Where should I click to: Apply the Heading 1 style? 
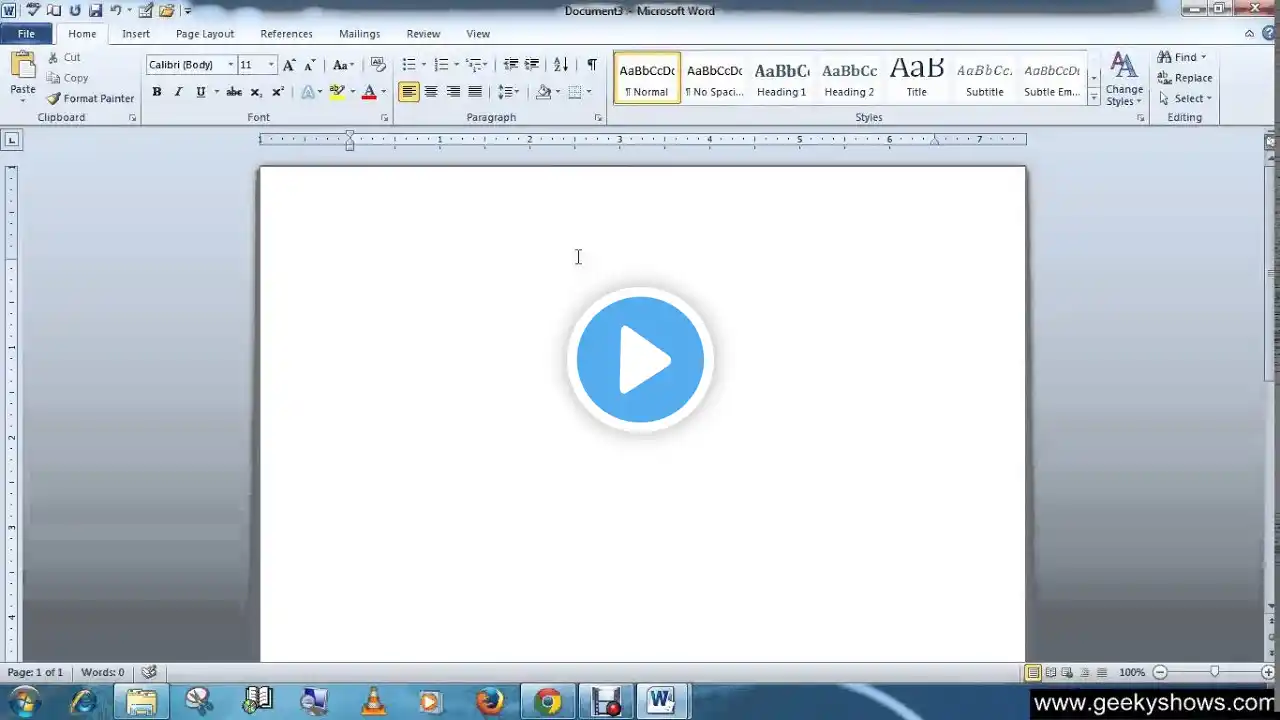(x=781, y=78)
